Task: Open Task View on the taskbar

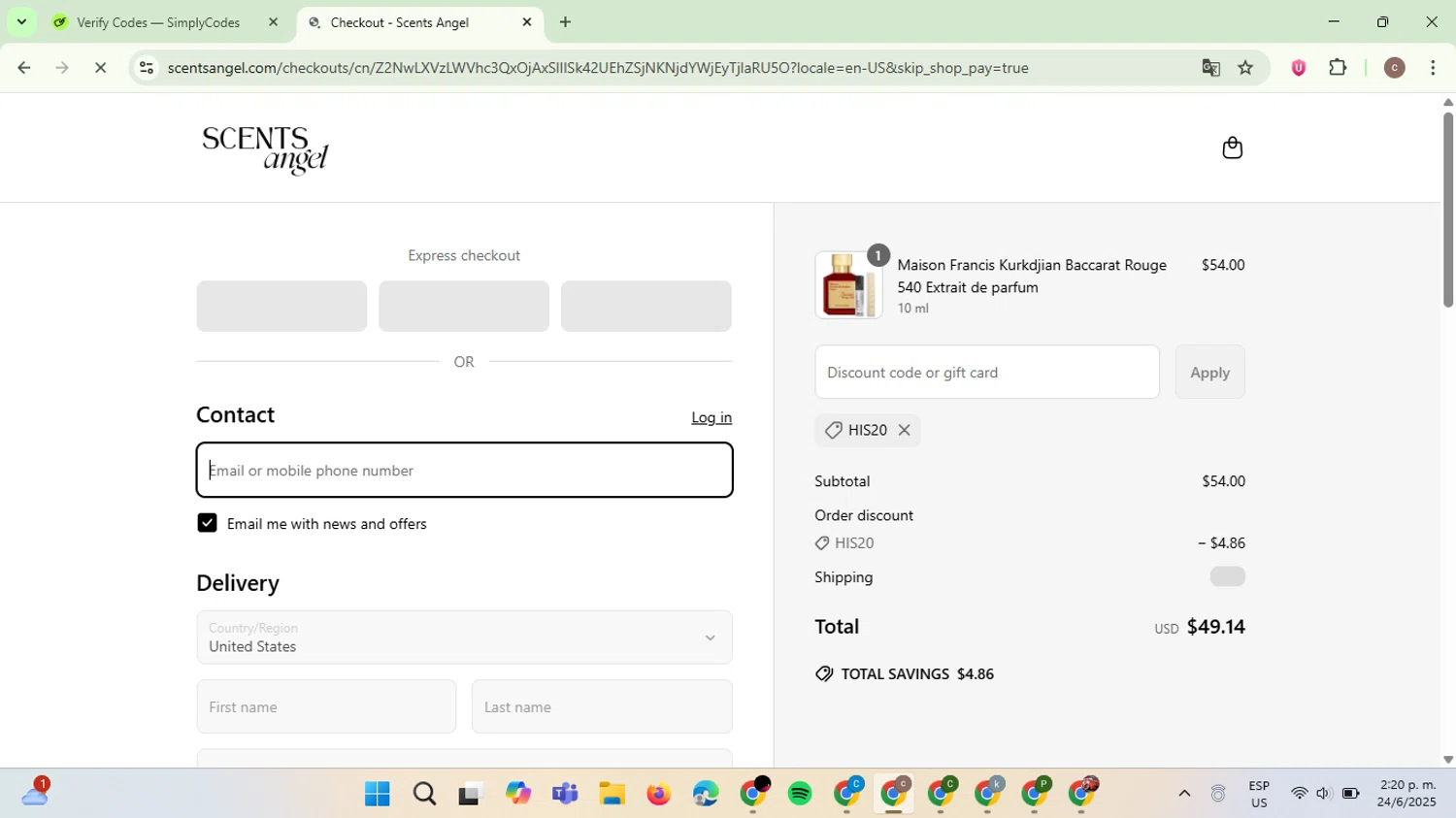Action: click(471, 795)
